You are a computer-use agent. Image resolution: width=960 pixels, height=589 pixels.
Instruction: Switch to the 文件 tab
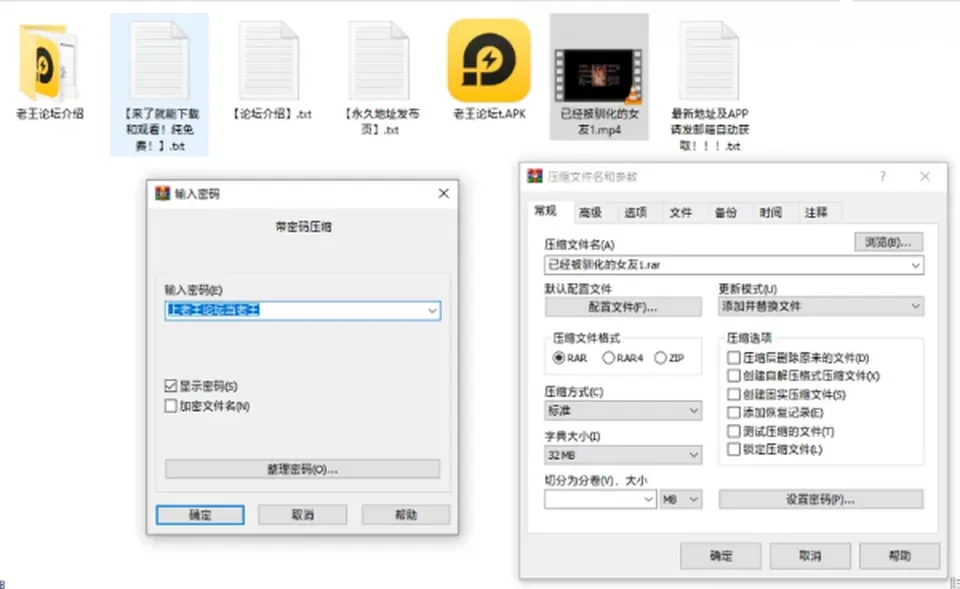[x=680, y=212]
